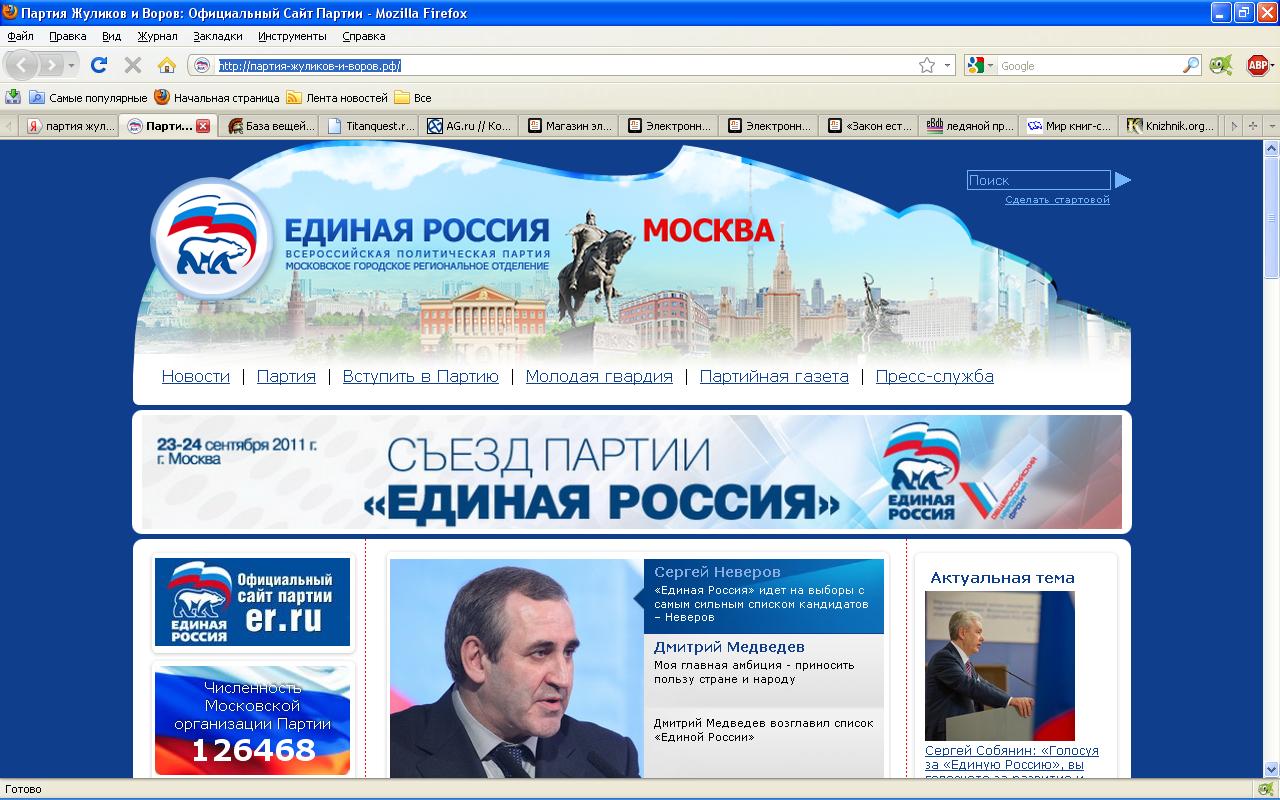Click the Сергей Неверов photo

(517, 668)
